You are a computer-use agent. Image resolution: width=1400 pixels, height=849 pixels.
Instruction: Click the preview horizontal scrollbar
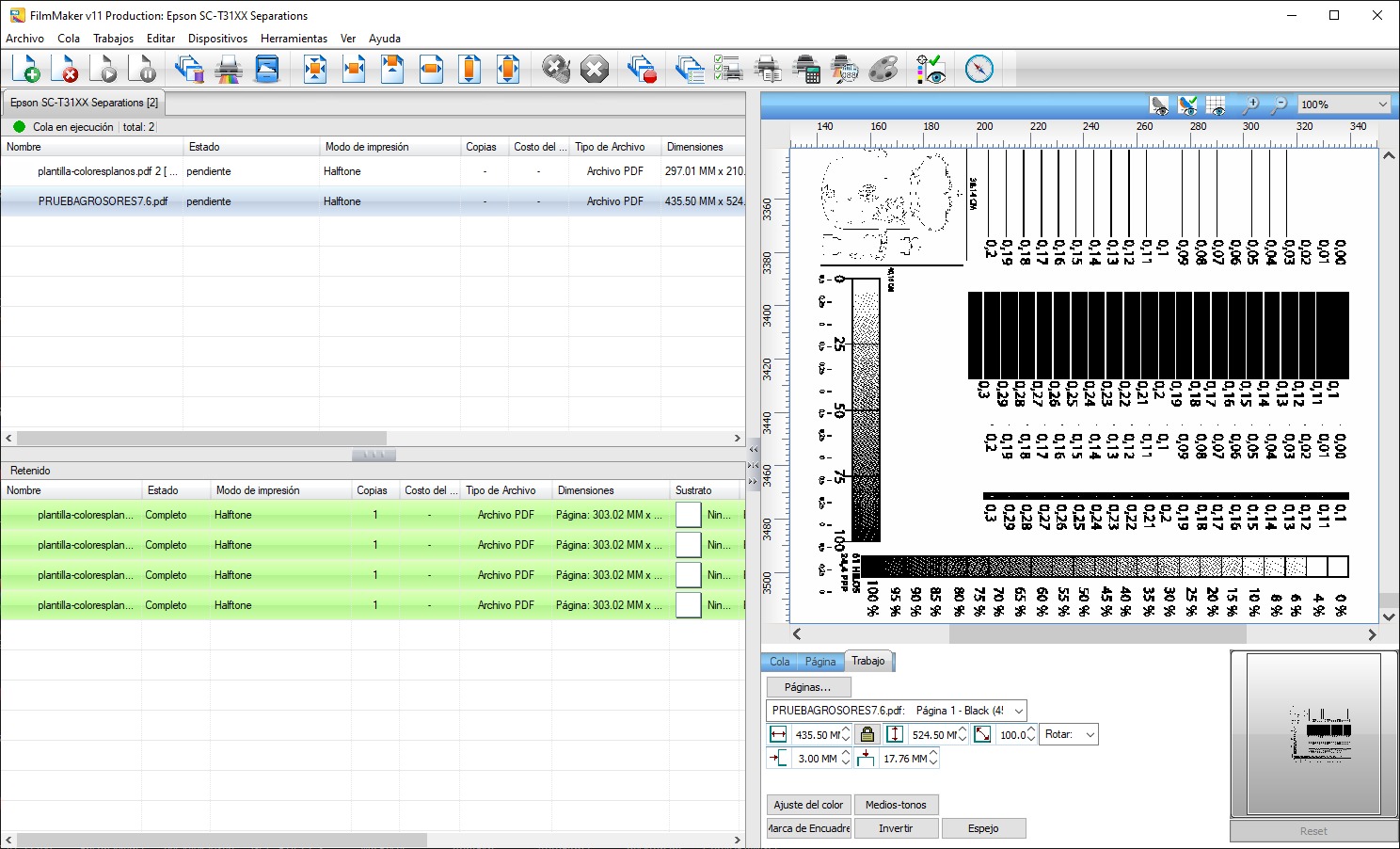click(1097, 634)
